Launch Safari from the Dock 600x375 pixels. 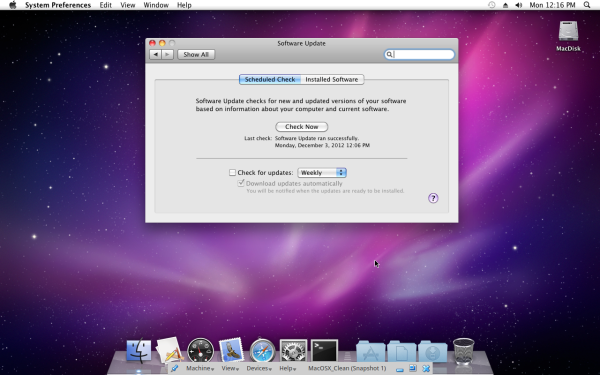[262, 351]
